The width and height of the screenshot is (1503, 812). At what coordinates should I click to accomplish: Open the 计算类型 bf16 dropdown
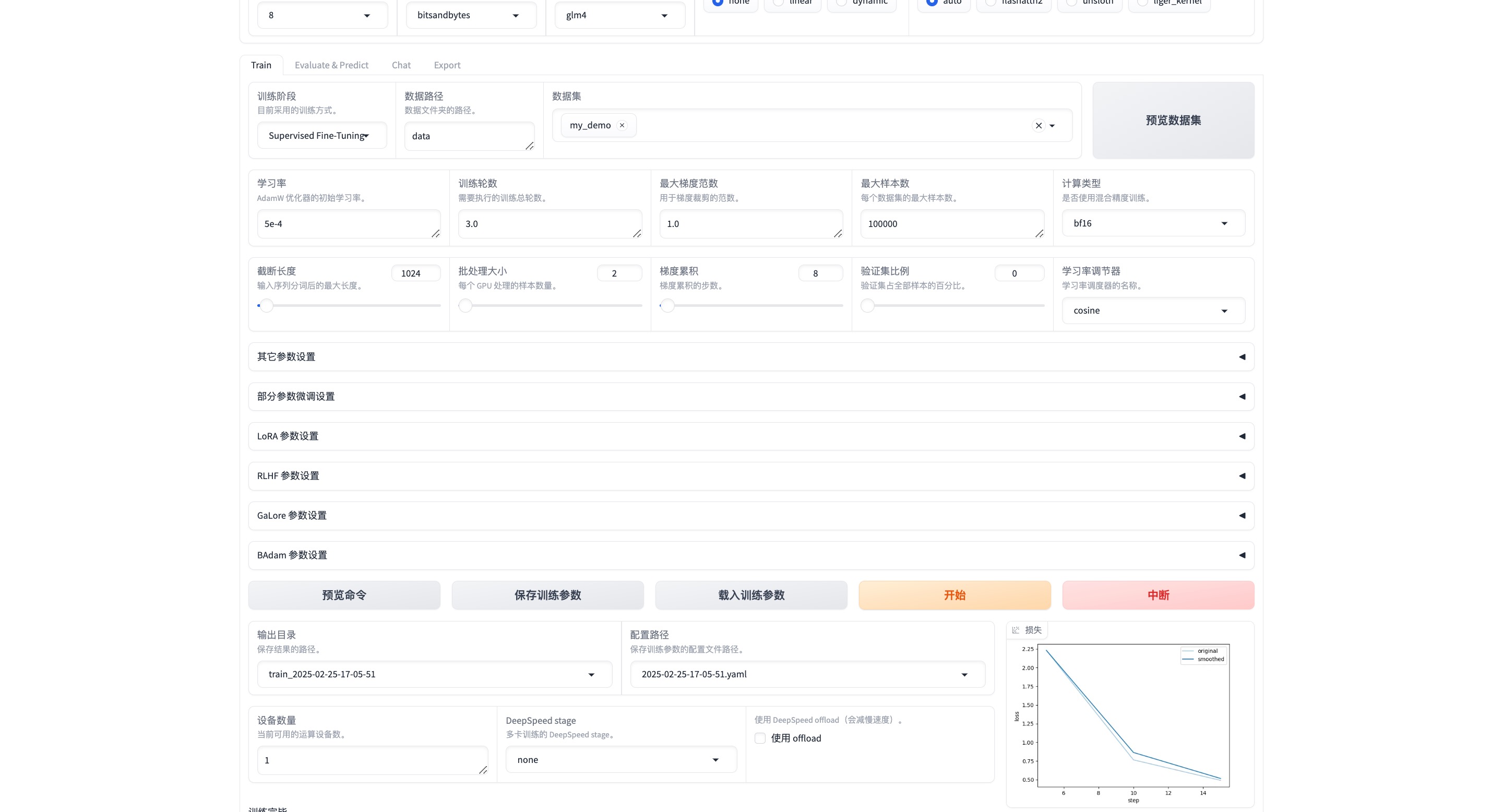click(x=1153, y=223)
